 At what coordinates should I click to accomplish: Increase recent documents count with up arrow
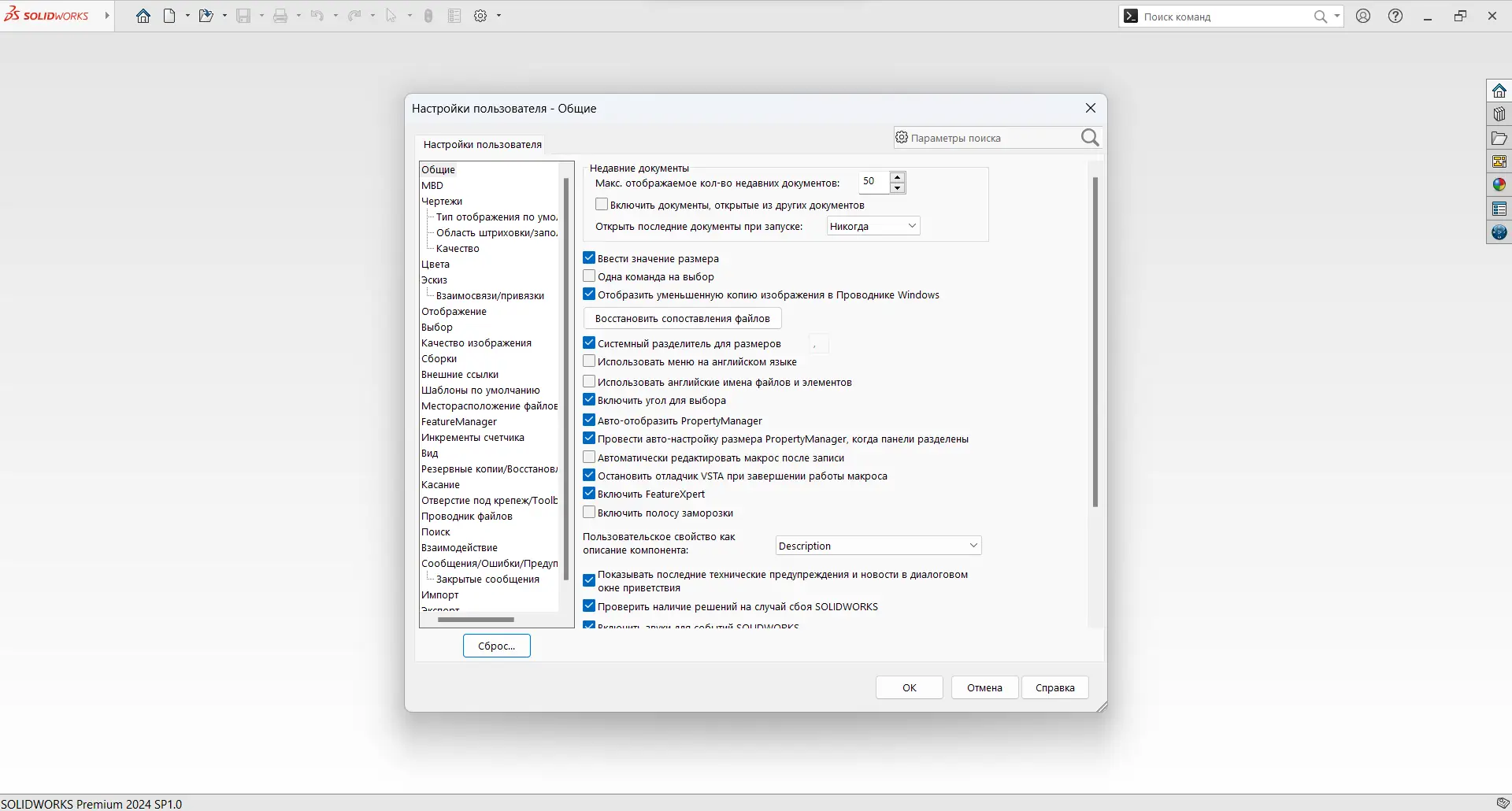click(x=897, y=176)
